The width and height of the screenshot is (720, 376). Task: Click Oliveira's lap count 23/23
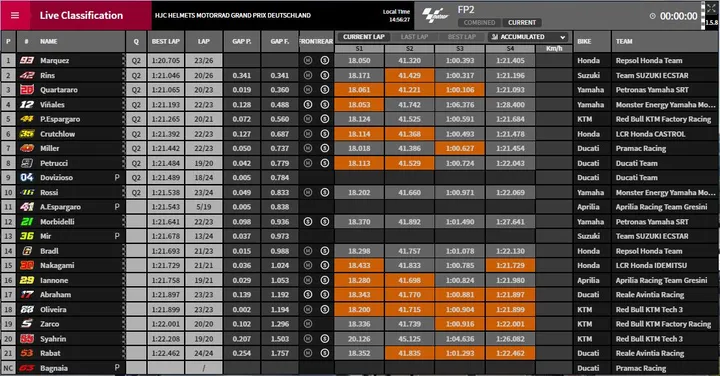pos(203,309)
